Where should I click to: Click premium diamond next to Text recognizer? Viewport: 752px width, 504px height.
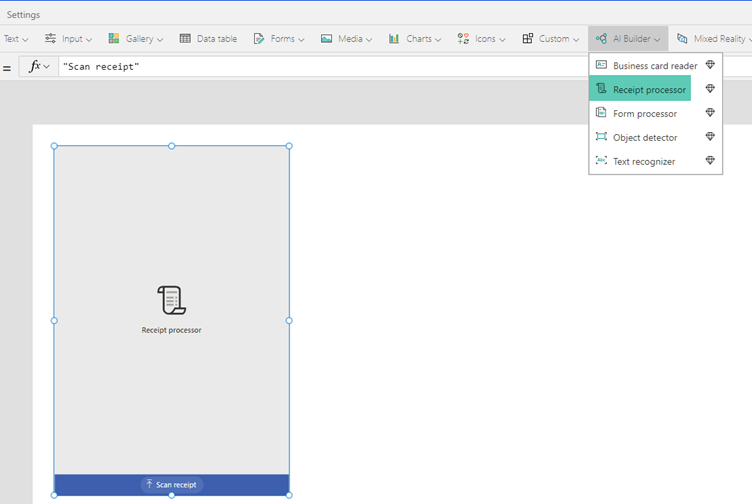coord(710,160)
